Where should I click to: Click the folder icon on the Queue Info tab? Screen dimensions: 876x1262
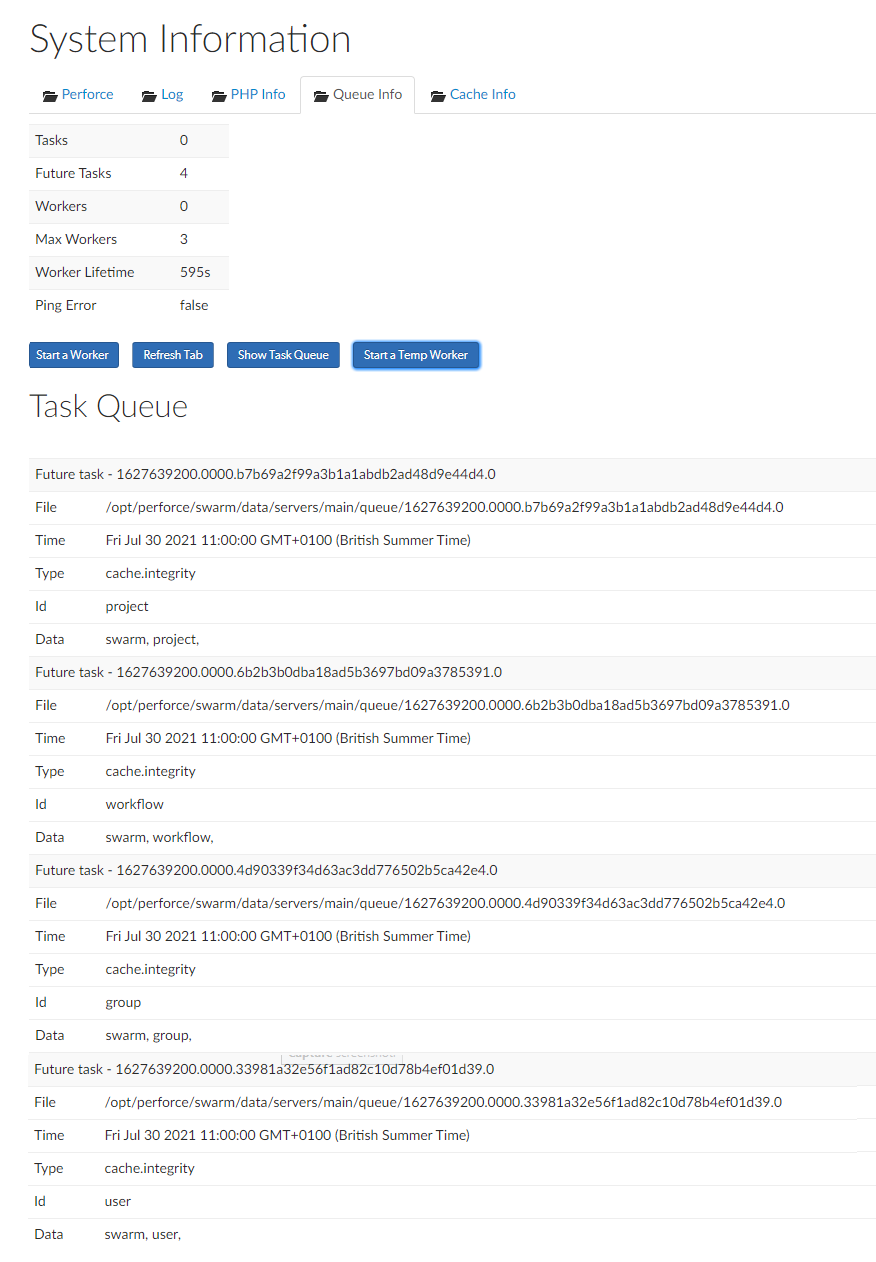point(321,94)
